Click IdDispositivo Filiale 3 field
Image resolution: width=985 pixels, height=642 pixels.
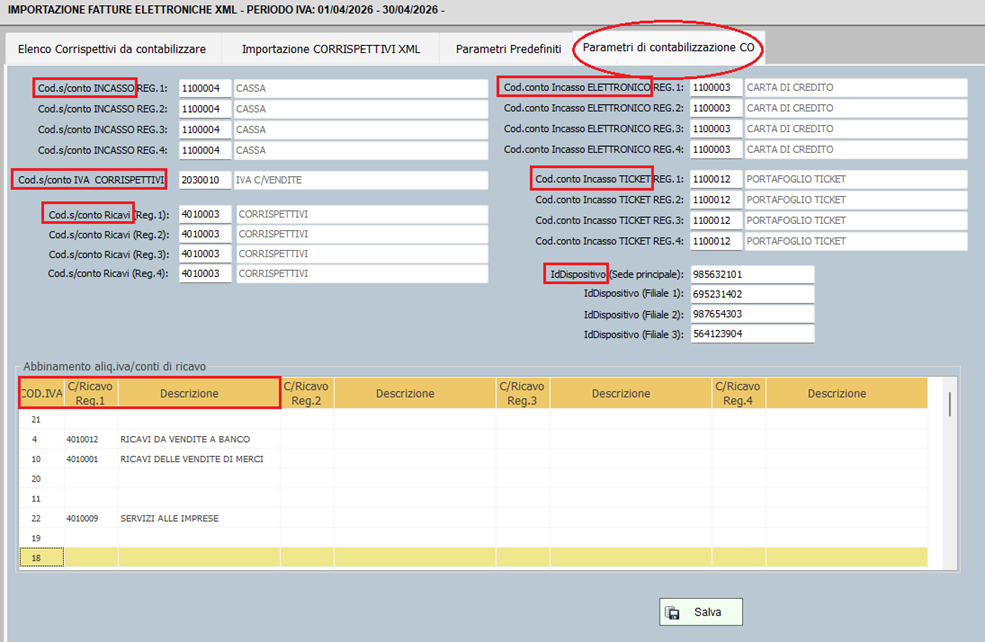pyautogui.click(x=751, y=334)
